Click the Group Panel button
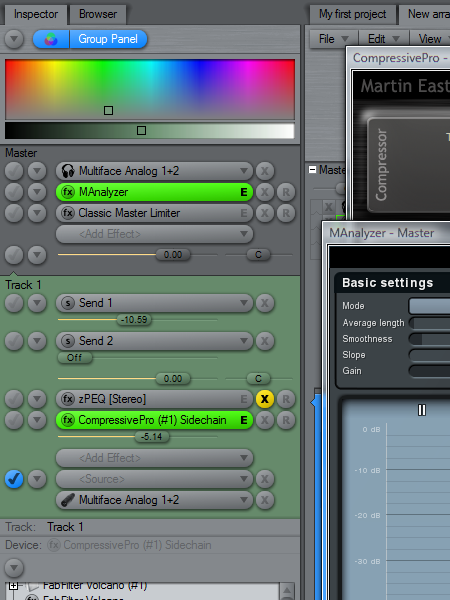The height and width of the screenshot is (600, 450). 108,39
